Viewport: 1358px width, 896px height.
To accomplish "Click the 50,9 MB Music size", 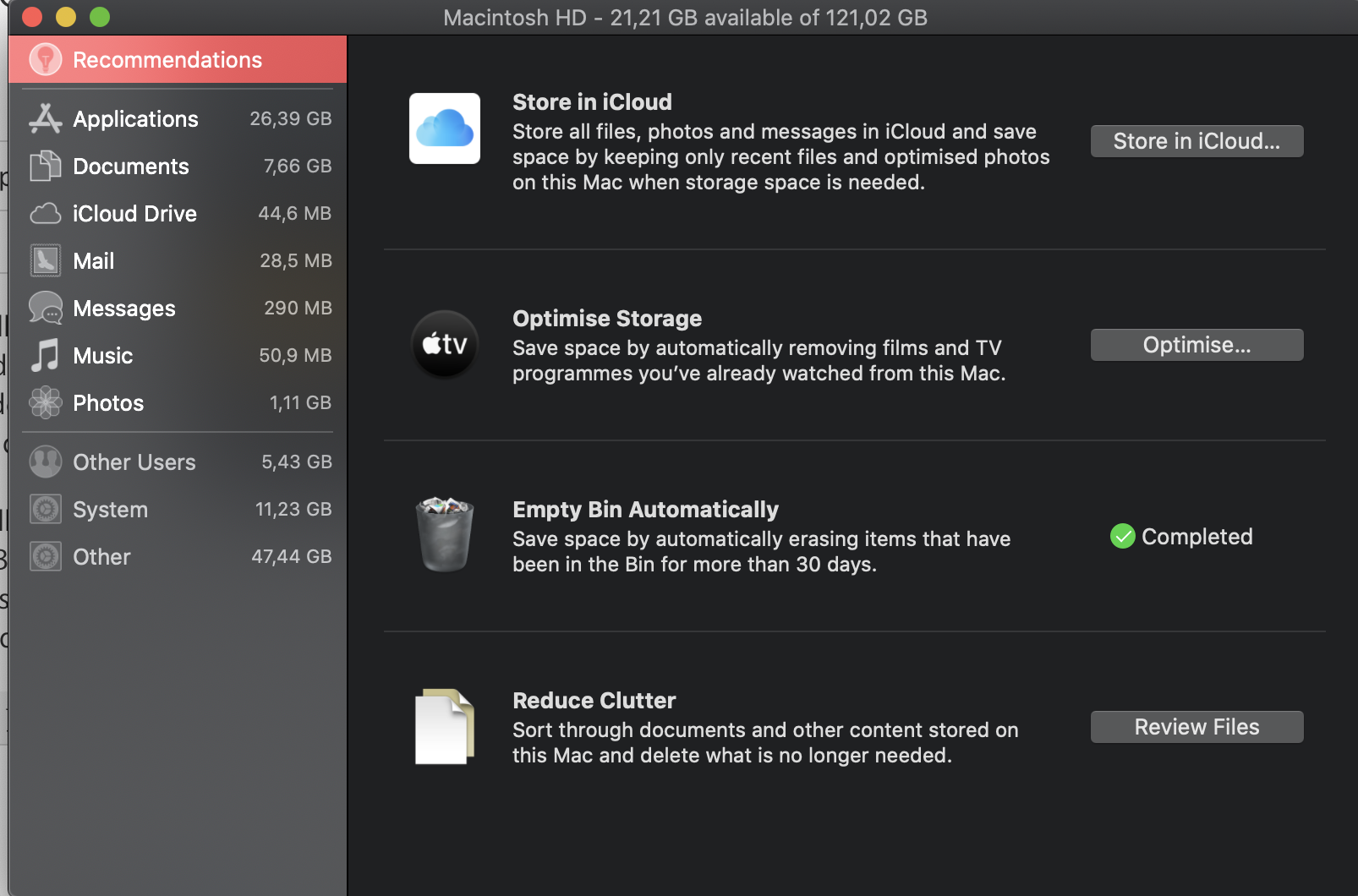I will click(x=295, y=356).
